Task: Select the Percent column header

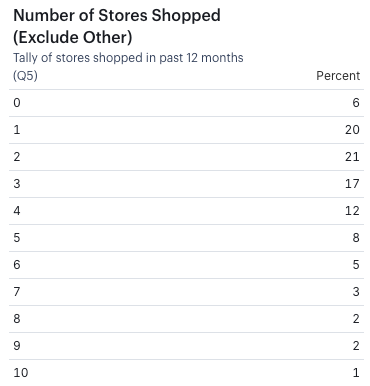Action: tap(338, 76)
